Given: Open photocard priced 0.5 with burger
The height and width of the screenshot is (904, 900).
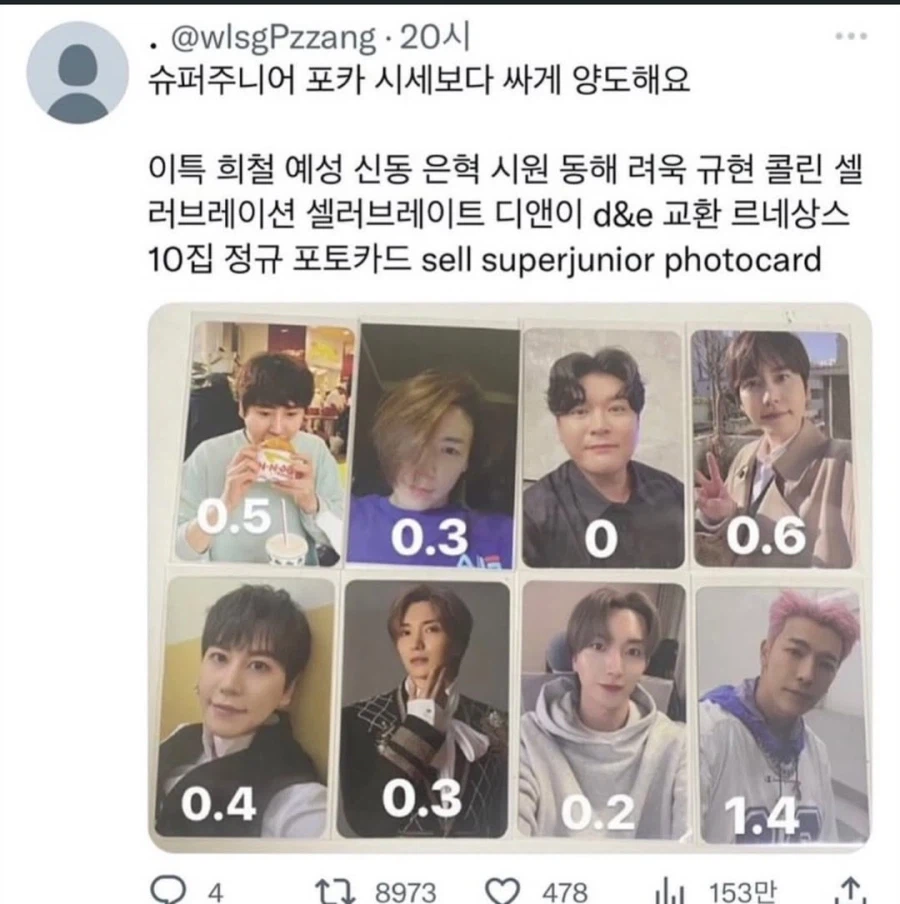Looking at the screenshot, I should pos(265,444).
